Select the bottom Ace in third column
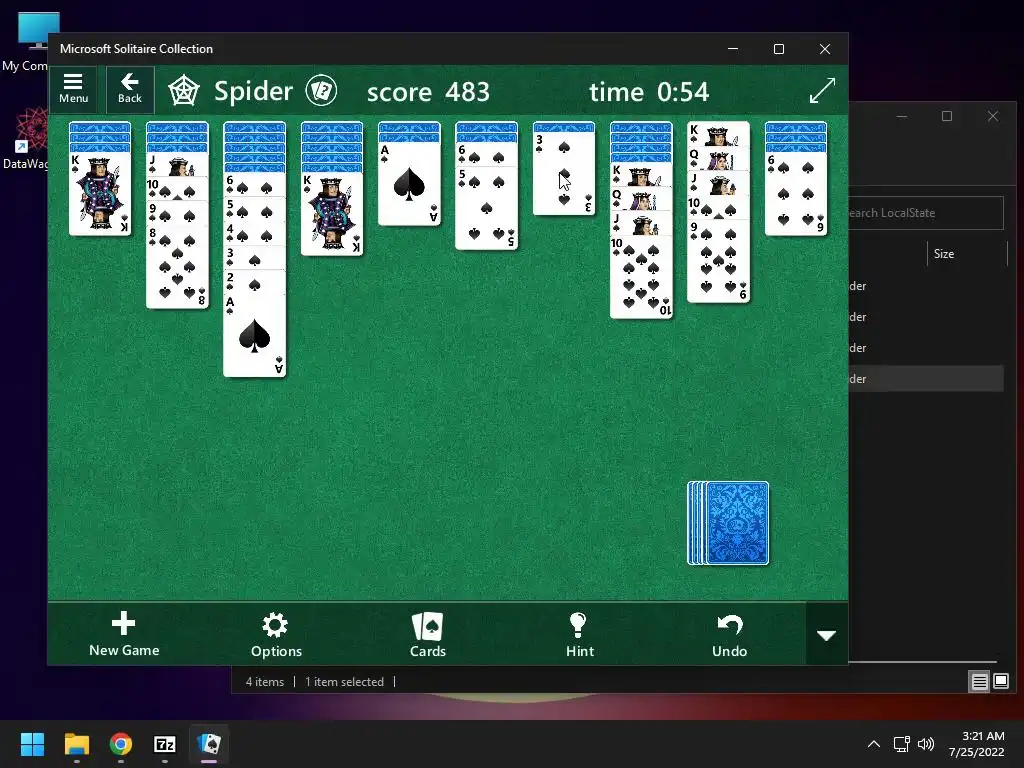The image size is (1024, 768). pos(255,335)
